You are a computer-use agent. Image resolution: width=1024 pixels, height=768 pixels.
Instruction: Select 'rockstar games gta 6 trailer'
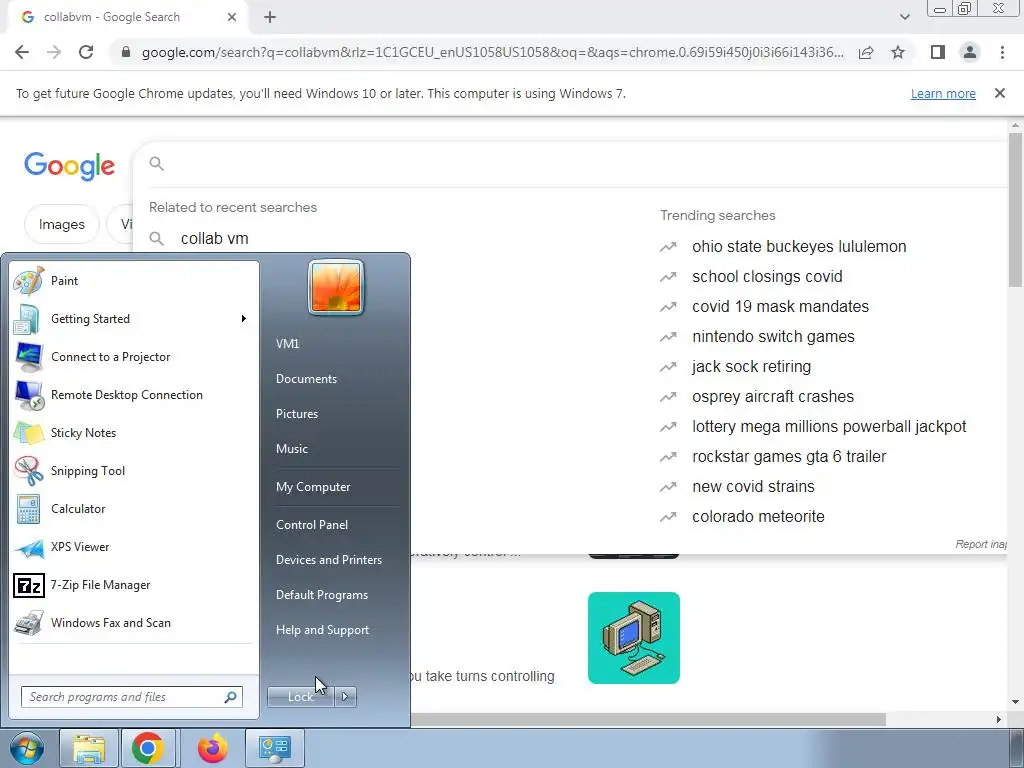pos(789,456)
